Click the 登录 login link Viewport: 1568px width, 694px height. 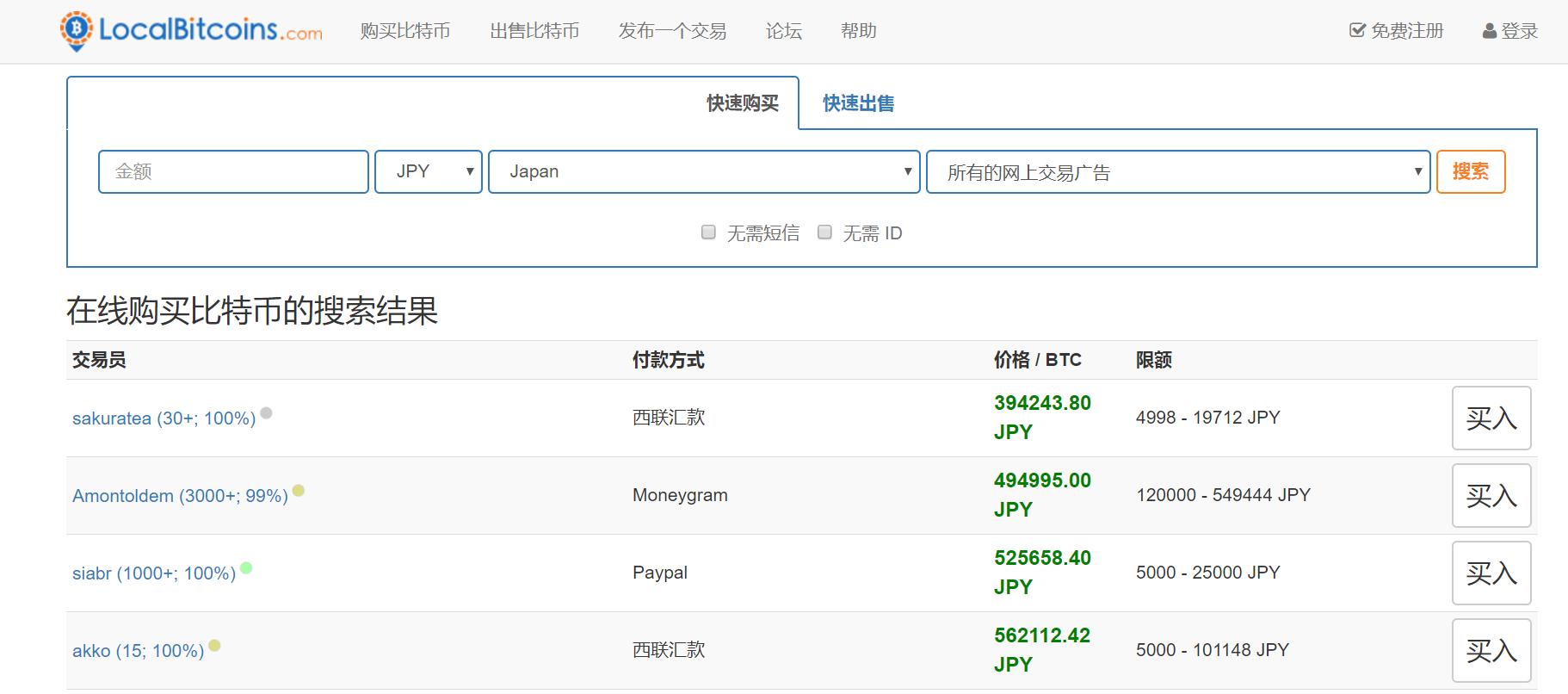[1510, 31]
